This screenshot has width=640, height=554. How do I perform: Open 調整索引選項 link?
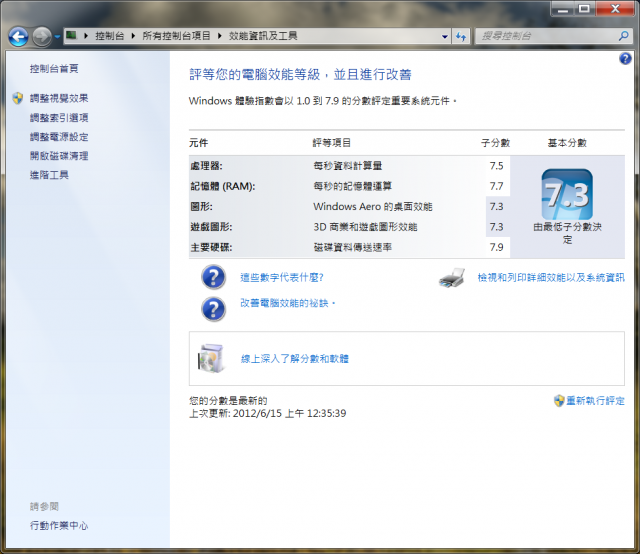coord(59,118)
